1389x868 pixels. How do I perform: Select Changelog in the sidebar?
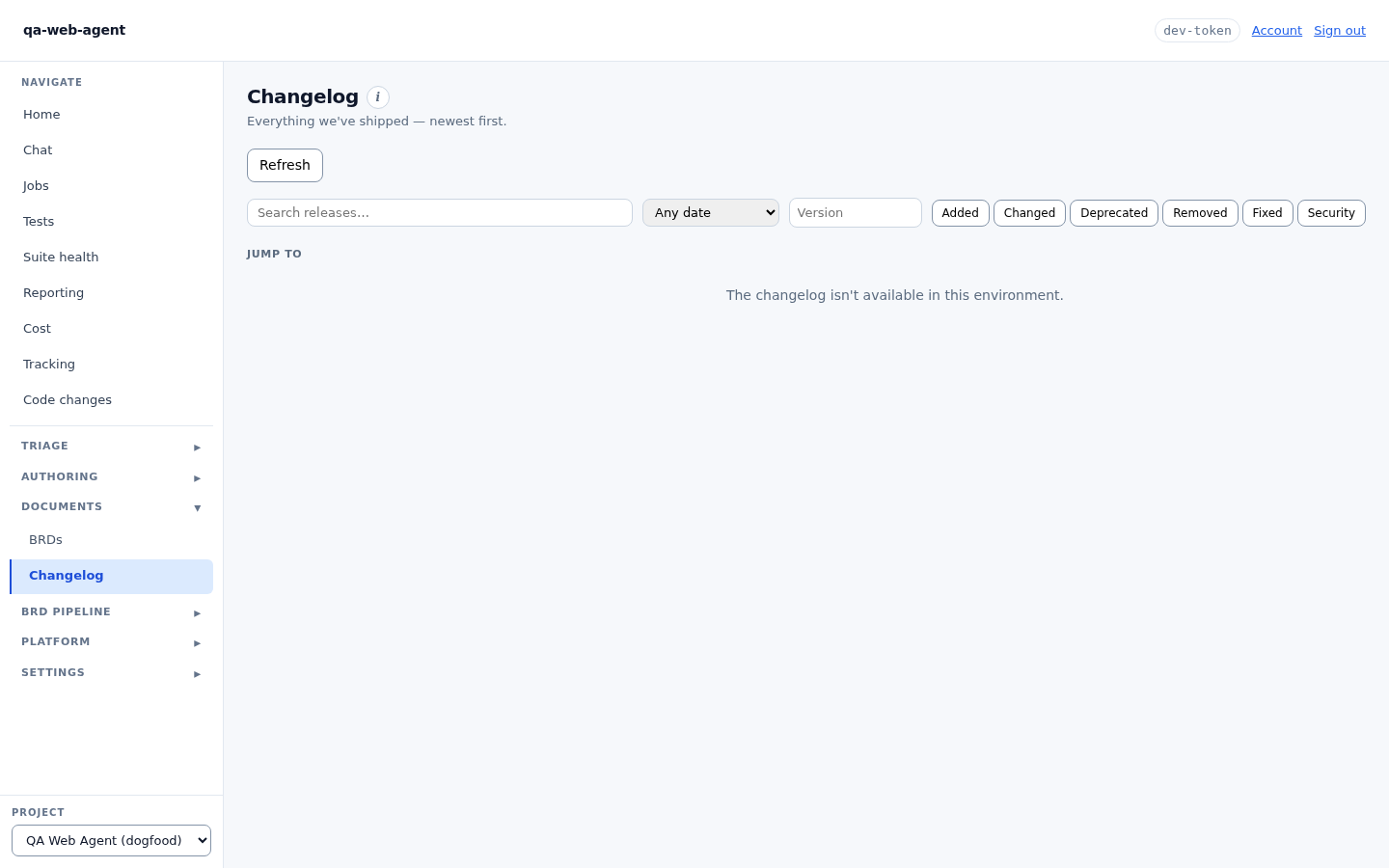point(111,576)
